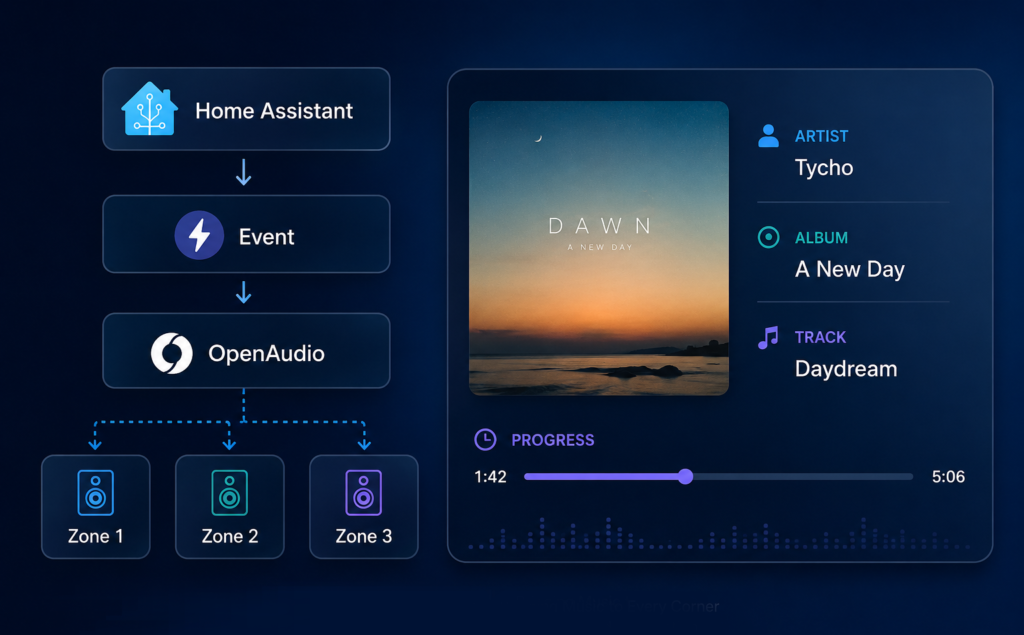
Task: Click the Home Assistant house icon
Action: pos(150,108)
